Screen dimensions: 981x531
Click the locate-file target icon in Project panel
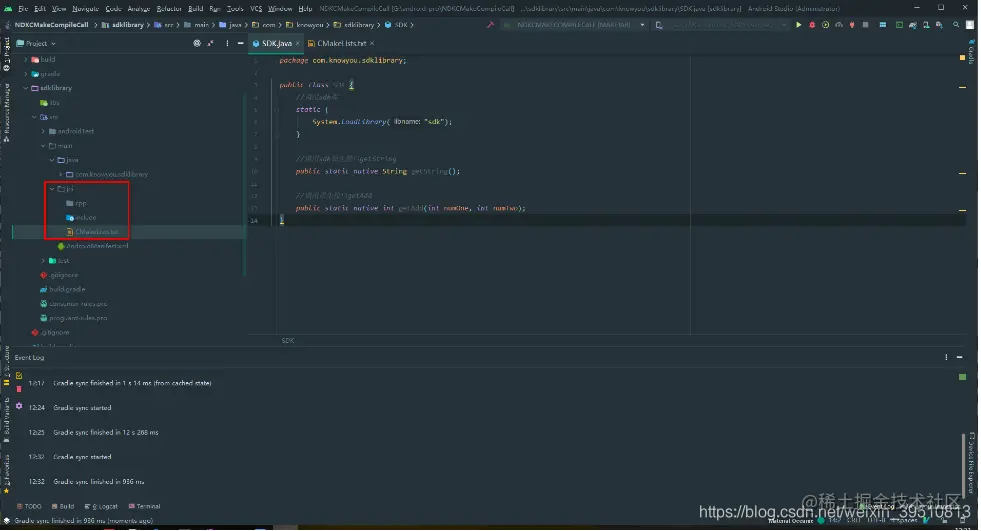(x=197, y=43)
